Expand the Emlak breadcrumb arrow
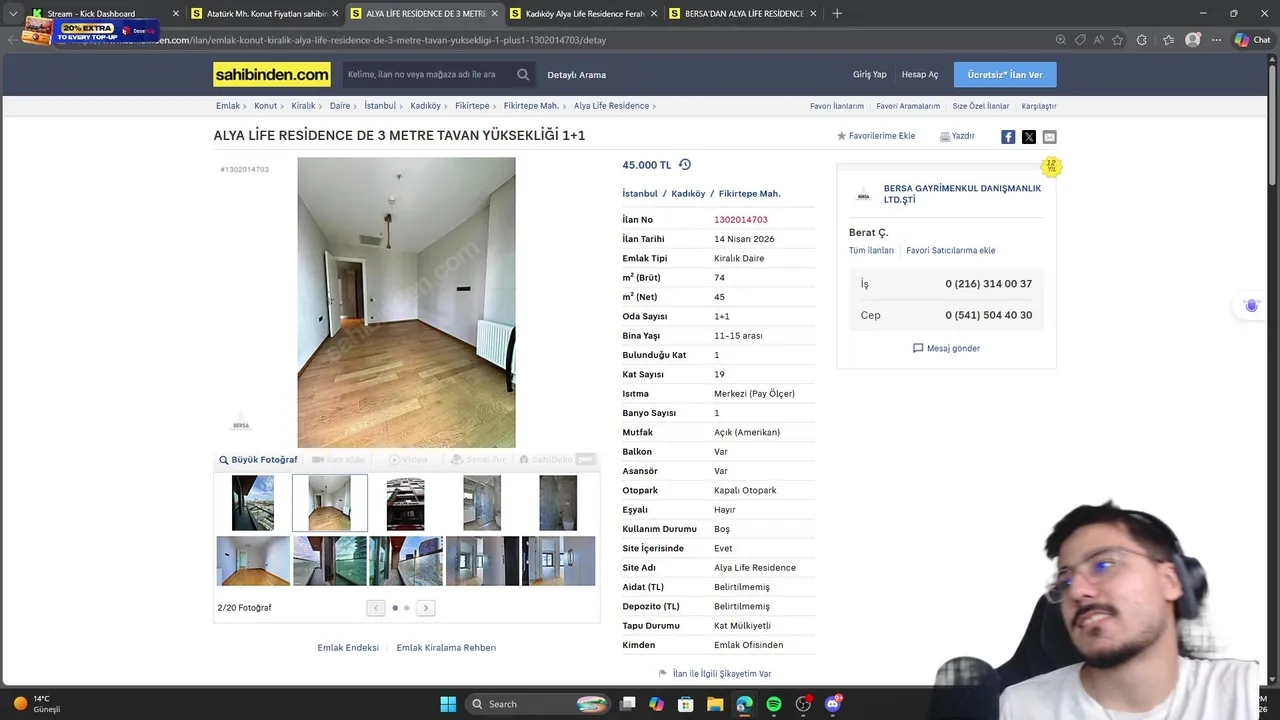Image resolution: width=1280 pixels, height=720 pixels. click(246, 106)
